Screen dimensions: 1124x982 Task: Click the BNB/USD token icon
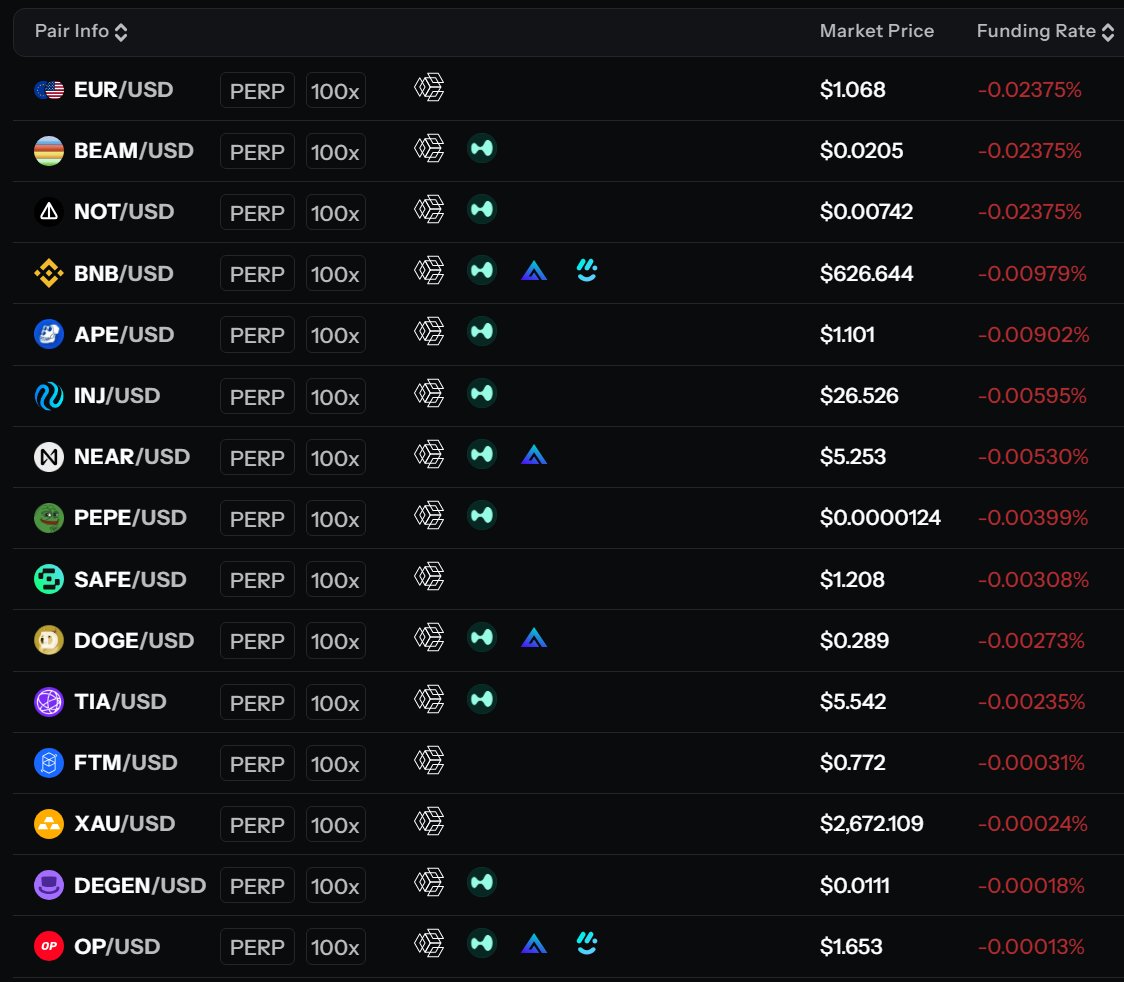click(x=49, y=273)
